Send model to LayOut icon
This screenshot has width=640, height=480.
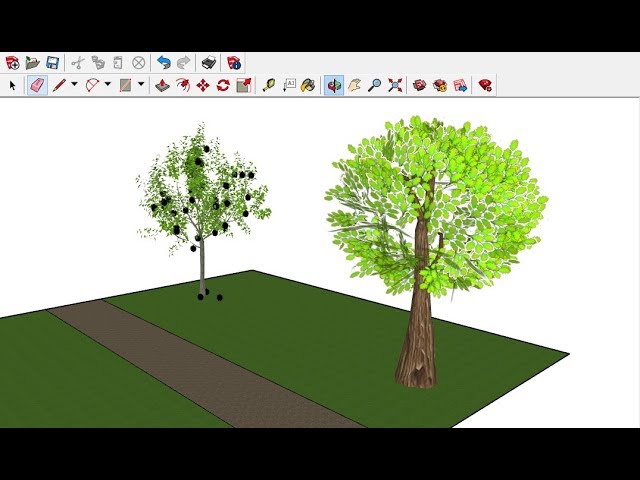[460, 85]
